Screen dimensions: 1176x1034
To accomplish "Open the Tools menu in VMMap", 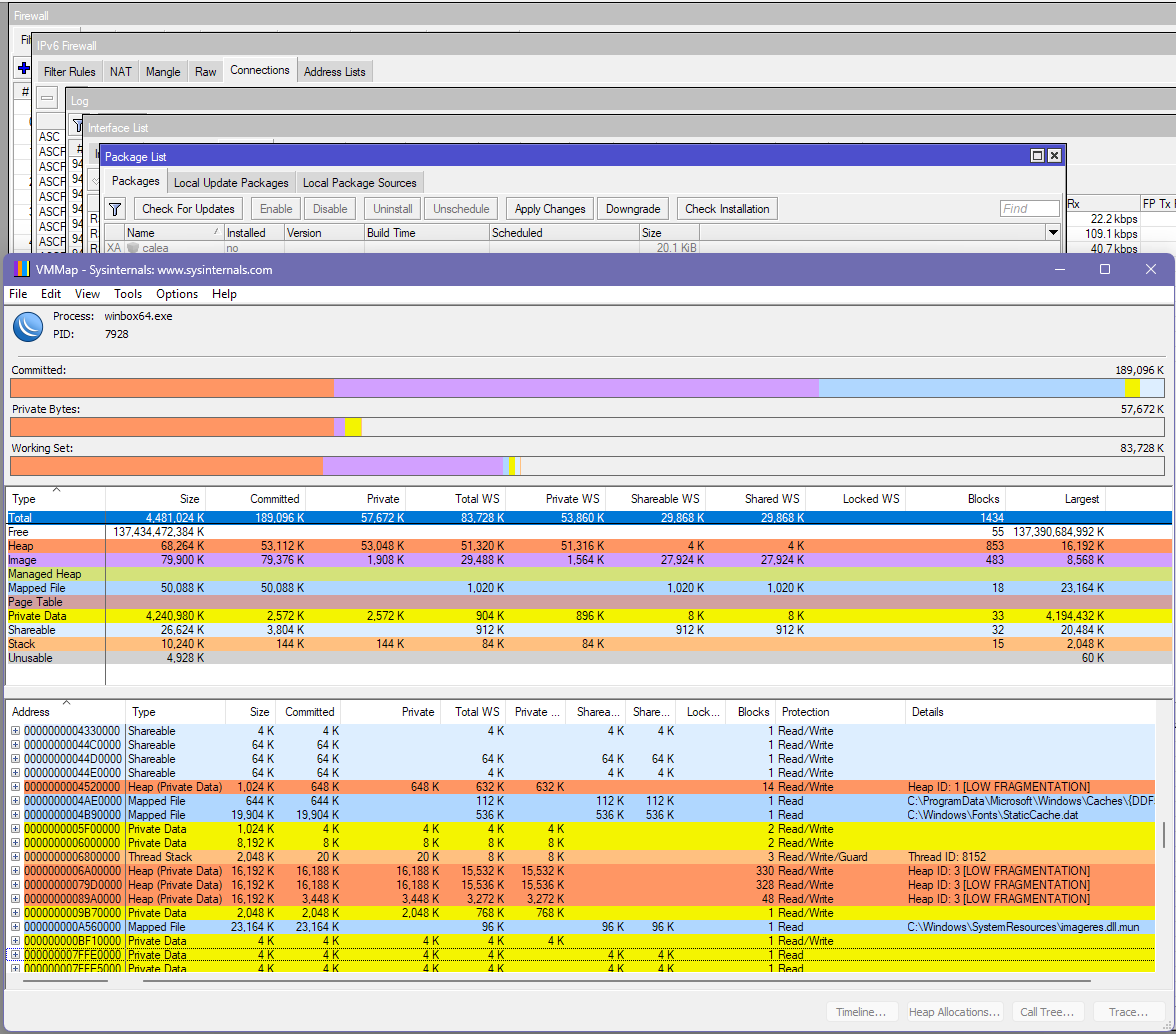I will (128, 294).
